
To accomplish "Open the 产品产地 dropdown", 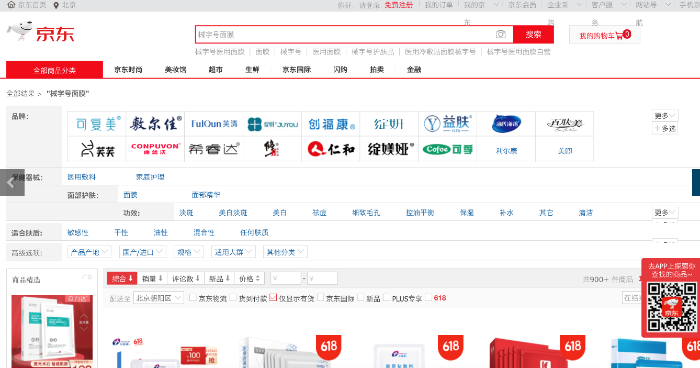I will [x=89, y=252].
